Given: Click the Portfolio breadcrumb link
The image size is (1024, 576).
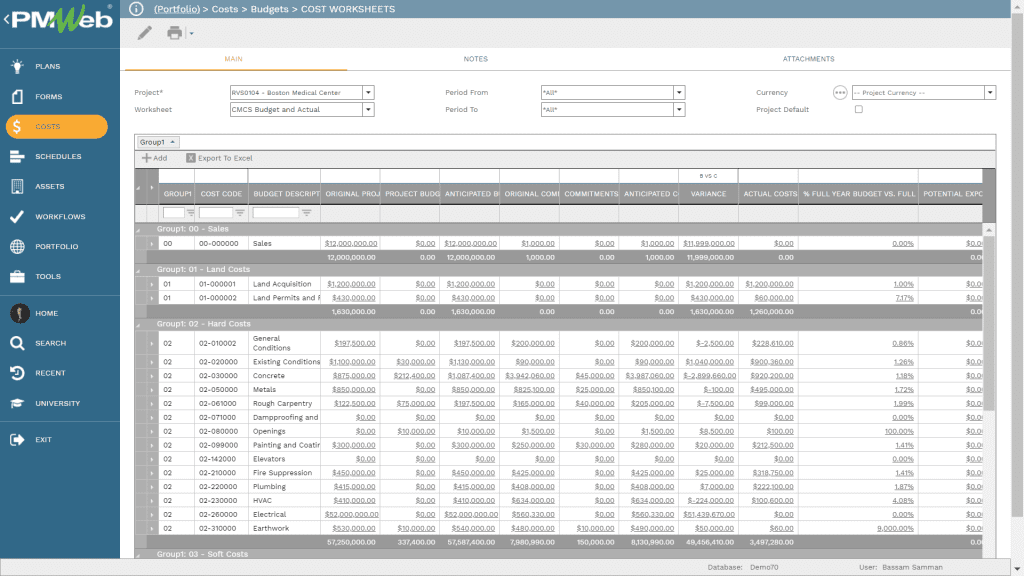Looking at the screenshot, I should click(x=177, y=9).
